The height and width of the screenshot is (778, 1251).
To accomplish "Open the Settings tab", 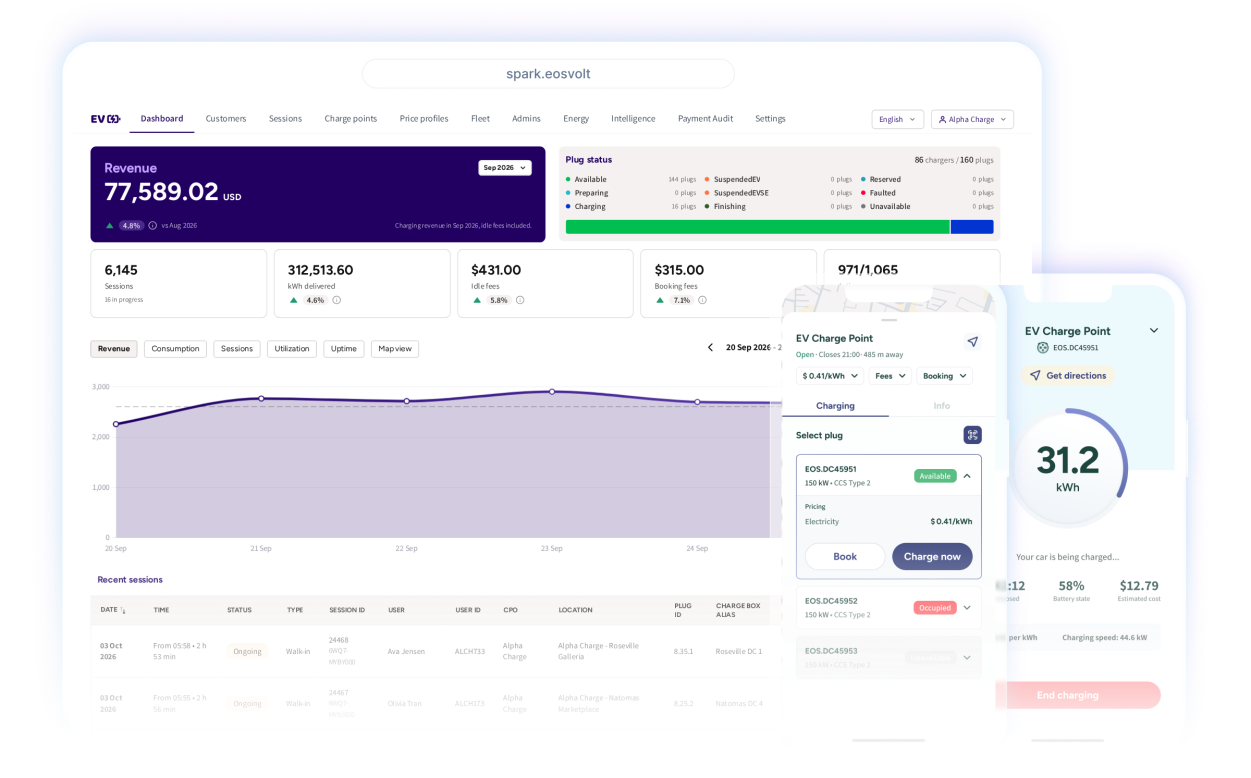I will coord(770,119).
